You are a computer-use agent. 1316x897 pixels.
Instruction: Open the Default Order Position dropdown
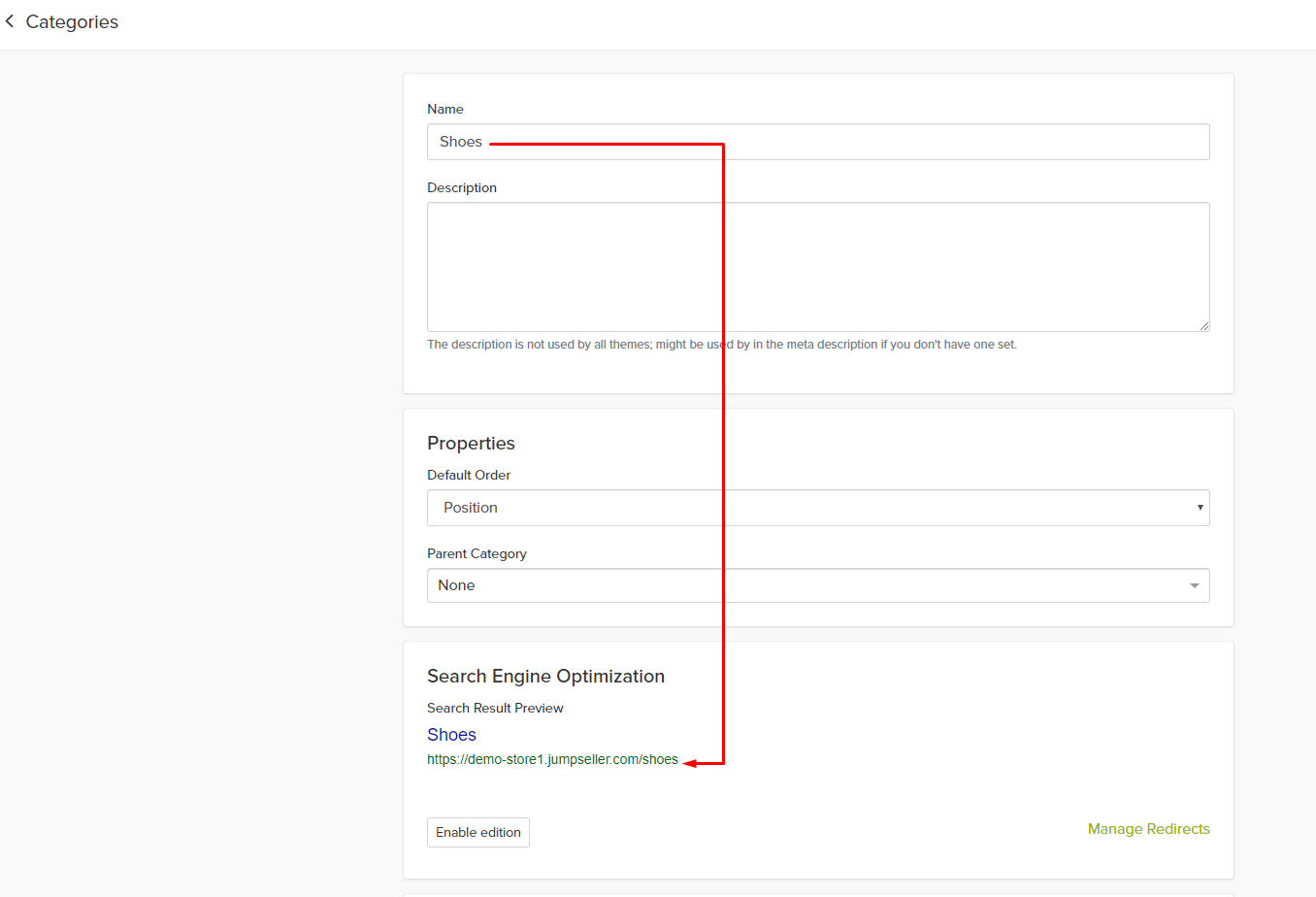point(818,508)
